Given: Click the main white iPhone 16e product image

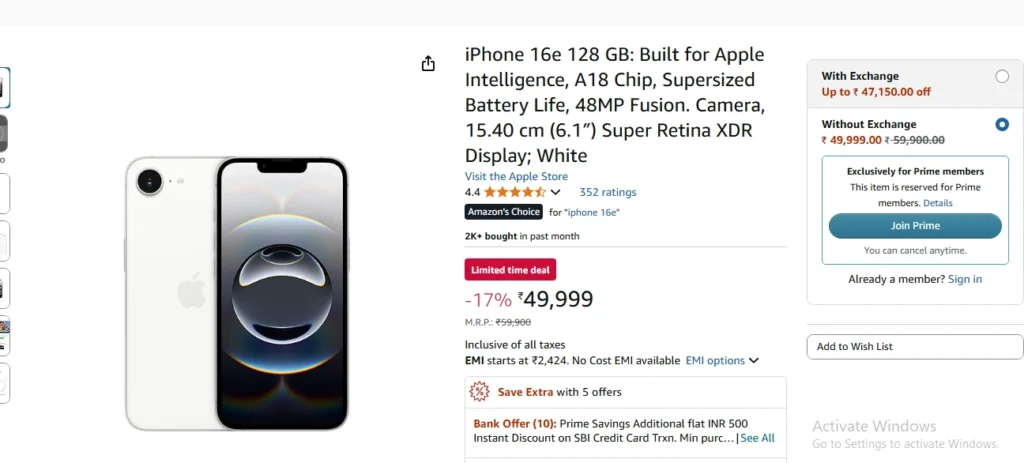Looking at the screenshot, I should (x=236, y=294).
